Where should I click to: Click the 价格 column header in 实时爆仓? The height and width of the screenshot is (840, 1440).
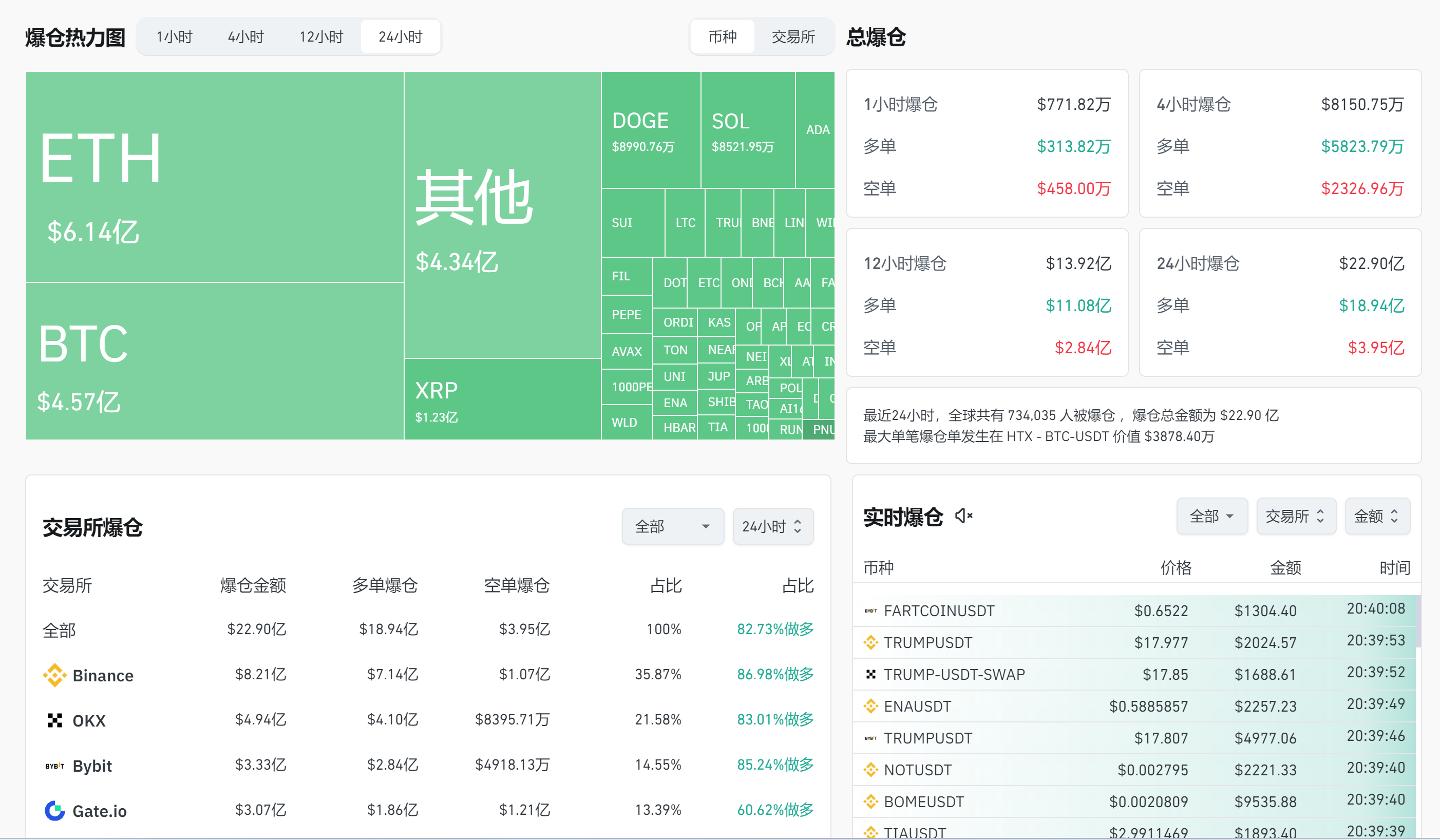pos(1176,567)
